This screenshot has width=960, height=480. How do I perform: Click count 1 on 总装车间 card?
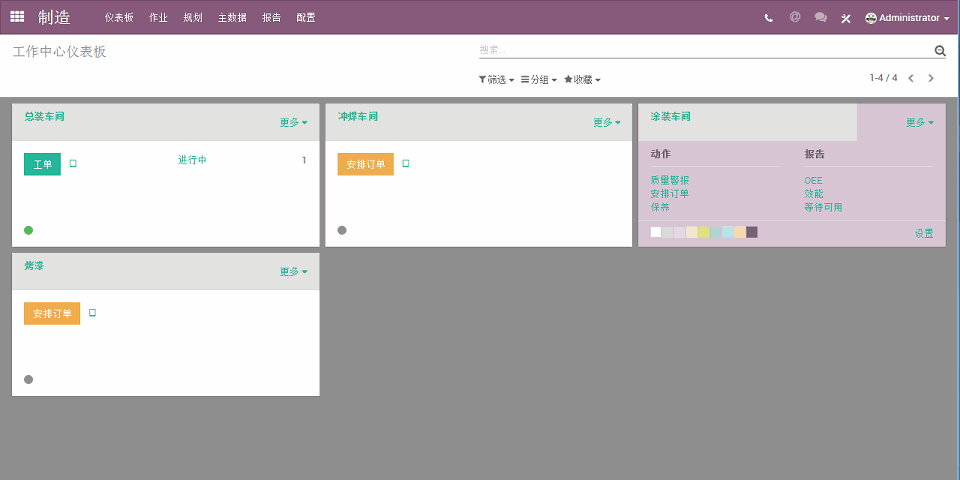[x=304, y=160]
